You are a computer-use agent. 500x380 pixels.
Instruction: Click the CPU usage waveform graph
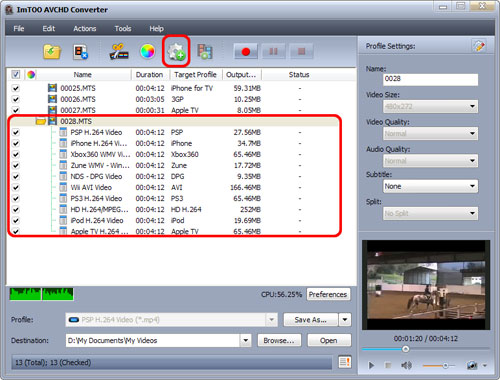42,294
